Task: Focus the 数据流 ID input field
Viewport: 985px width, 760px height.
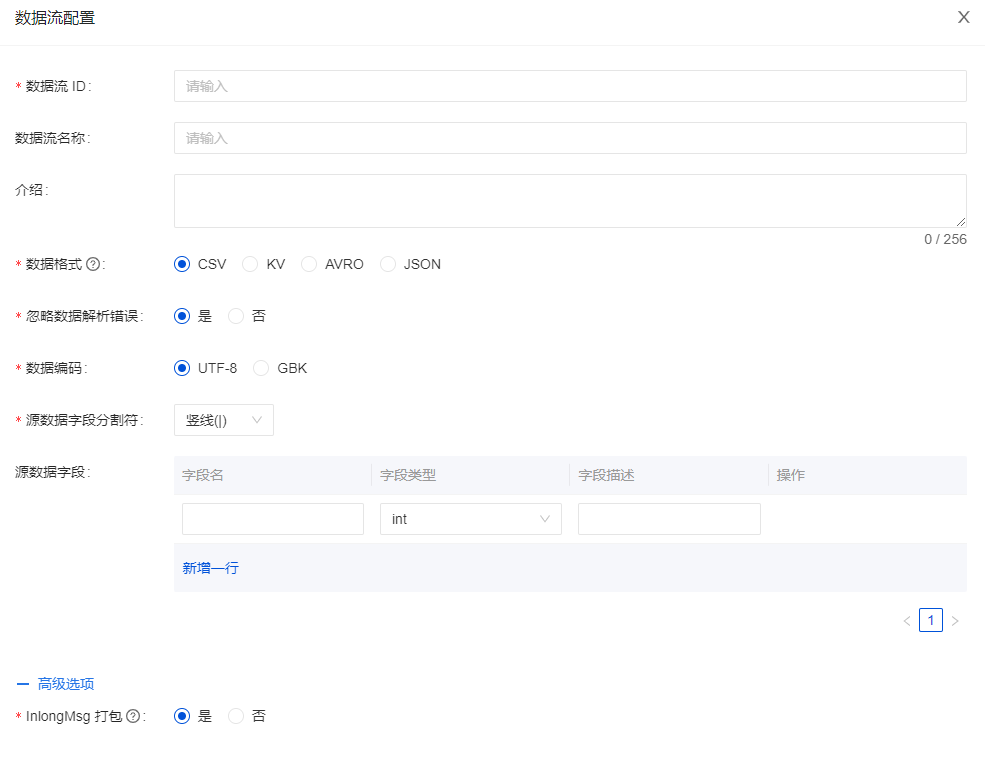Action: click(x=570, y=86)
